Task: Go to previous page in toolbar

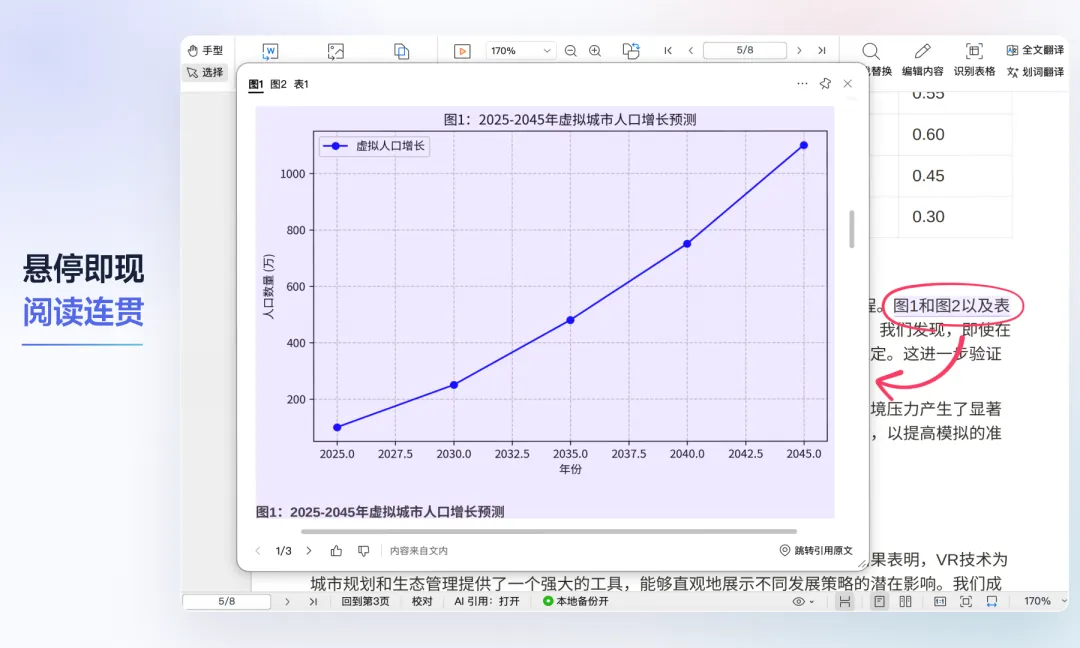Action: tap(690, 50)
